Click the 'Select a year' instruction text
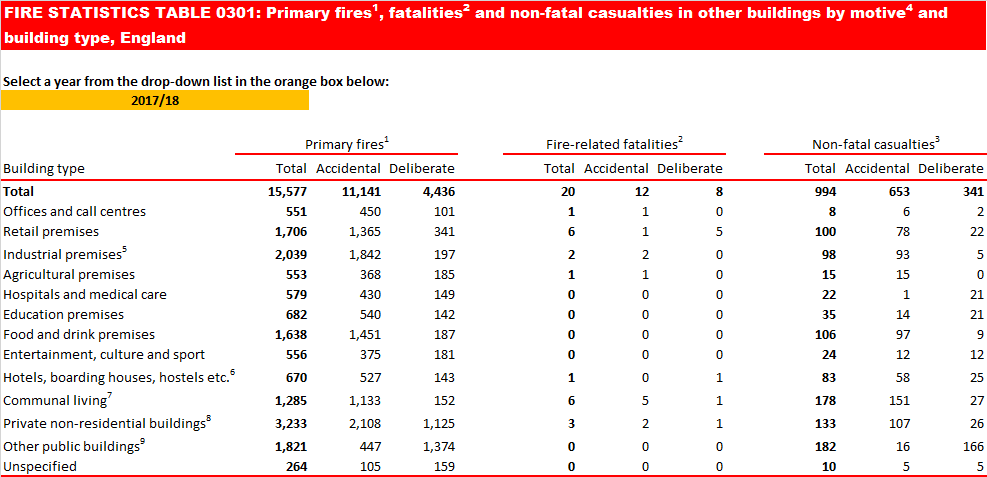Screen dimensions: 987x477 click(196, 82)
